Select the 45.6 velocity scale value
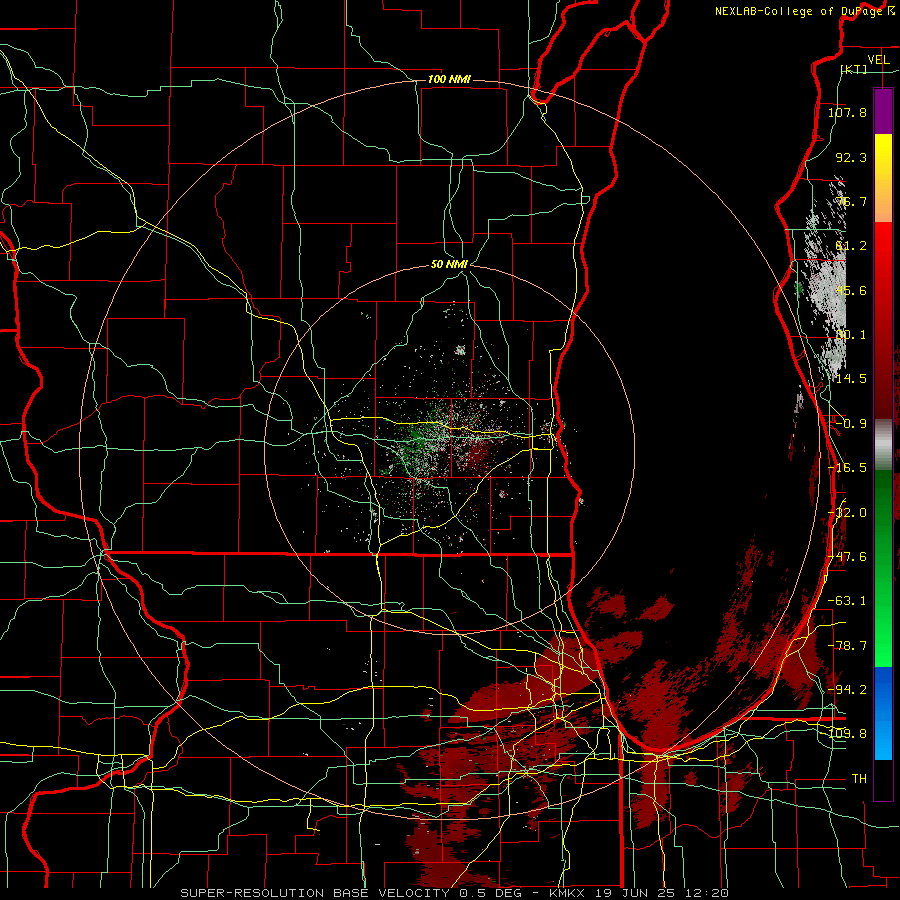The width and height of the screenshot is (900, 900). pyautogui.click(x=851, y=290)
